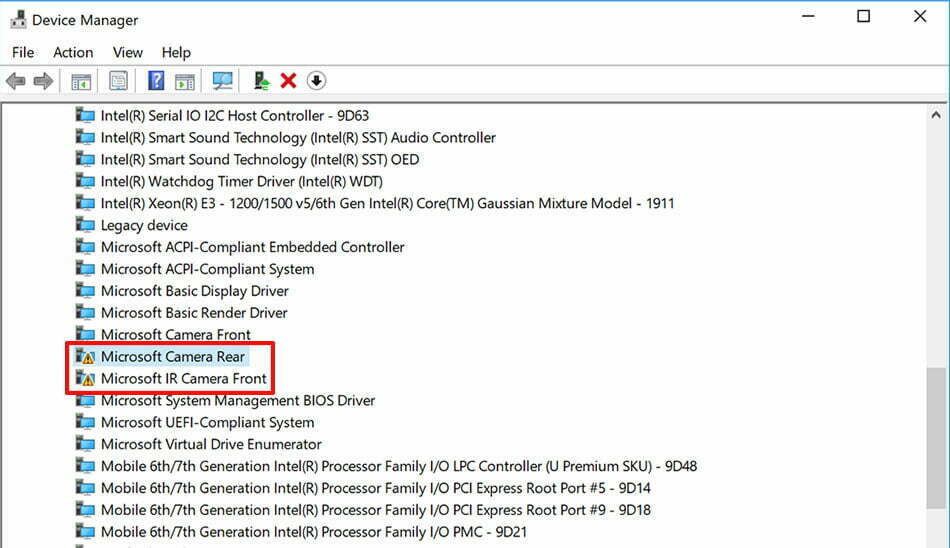Viewport: 950px width, 548px height.
Task: Click the red X Uninstall device icon
Action: (x=288, y=81)
